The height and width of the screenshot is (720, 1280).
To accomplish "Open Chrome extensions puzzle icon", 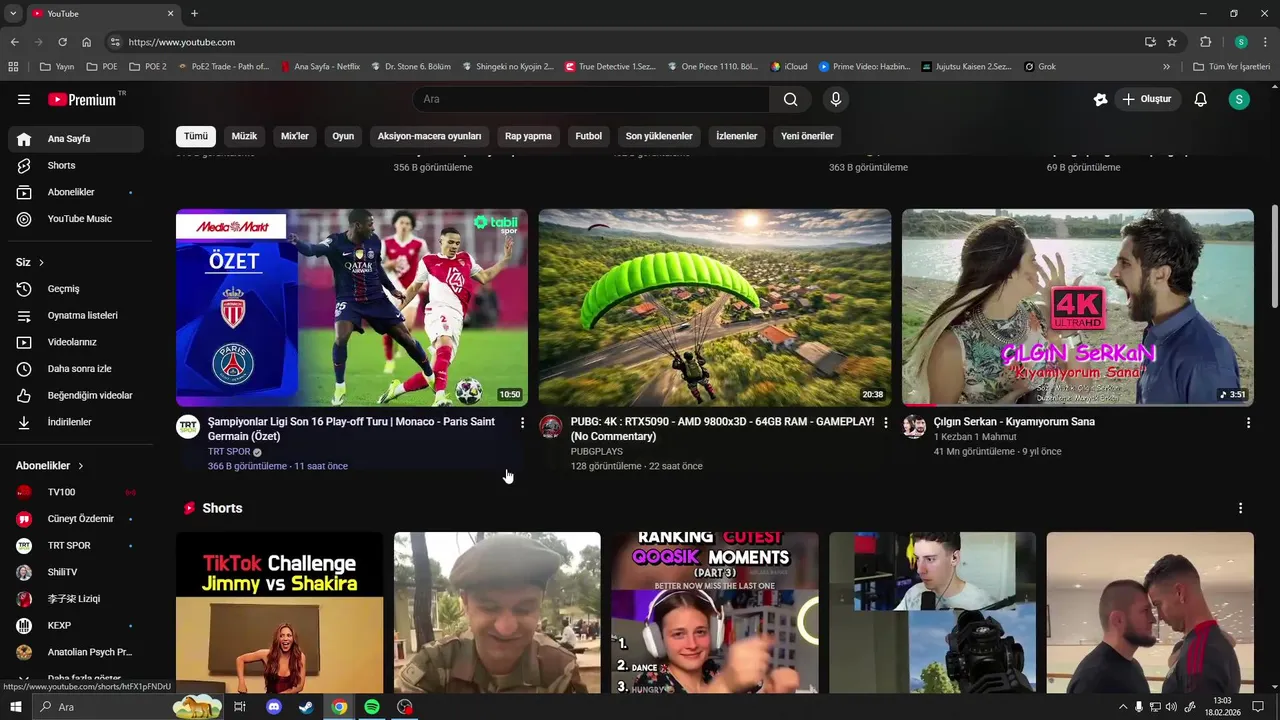I will [x=1205, y=42].
